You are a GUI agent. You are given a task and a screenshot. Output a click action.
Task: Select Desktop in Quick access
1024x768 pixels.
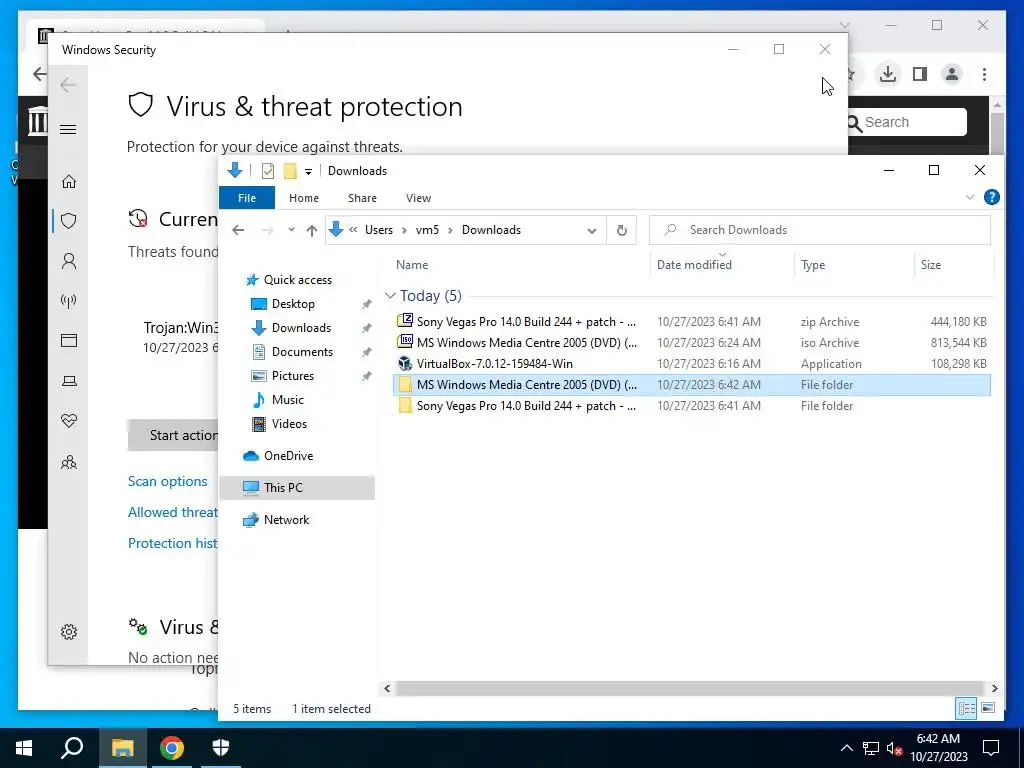pos(293,304)
